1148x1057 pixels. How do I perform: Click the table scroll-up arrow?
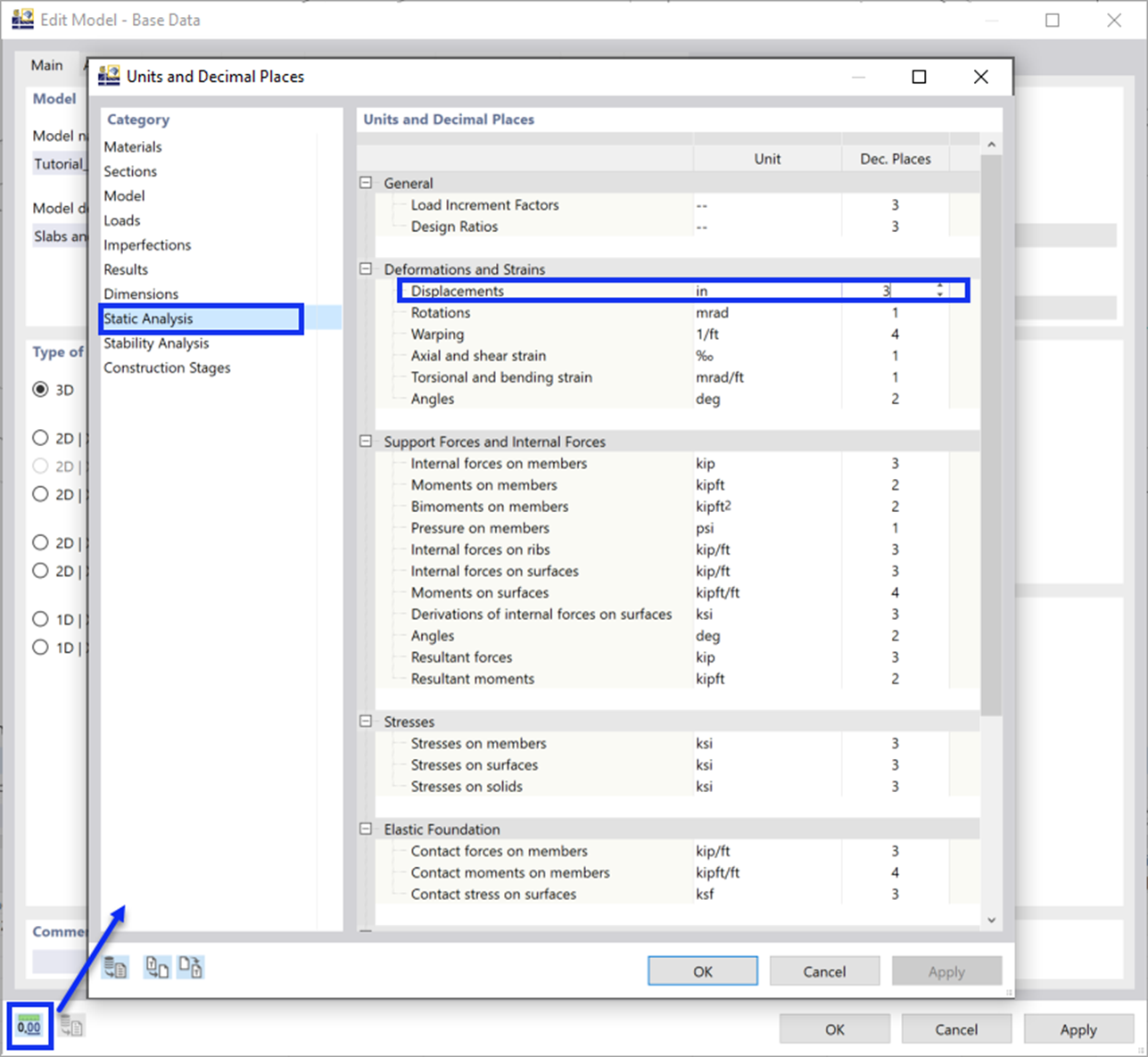coord(991,145)
